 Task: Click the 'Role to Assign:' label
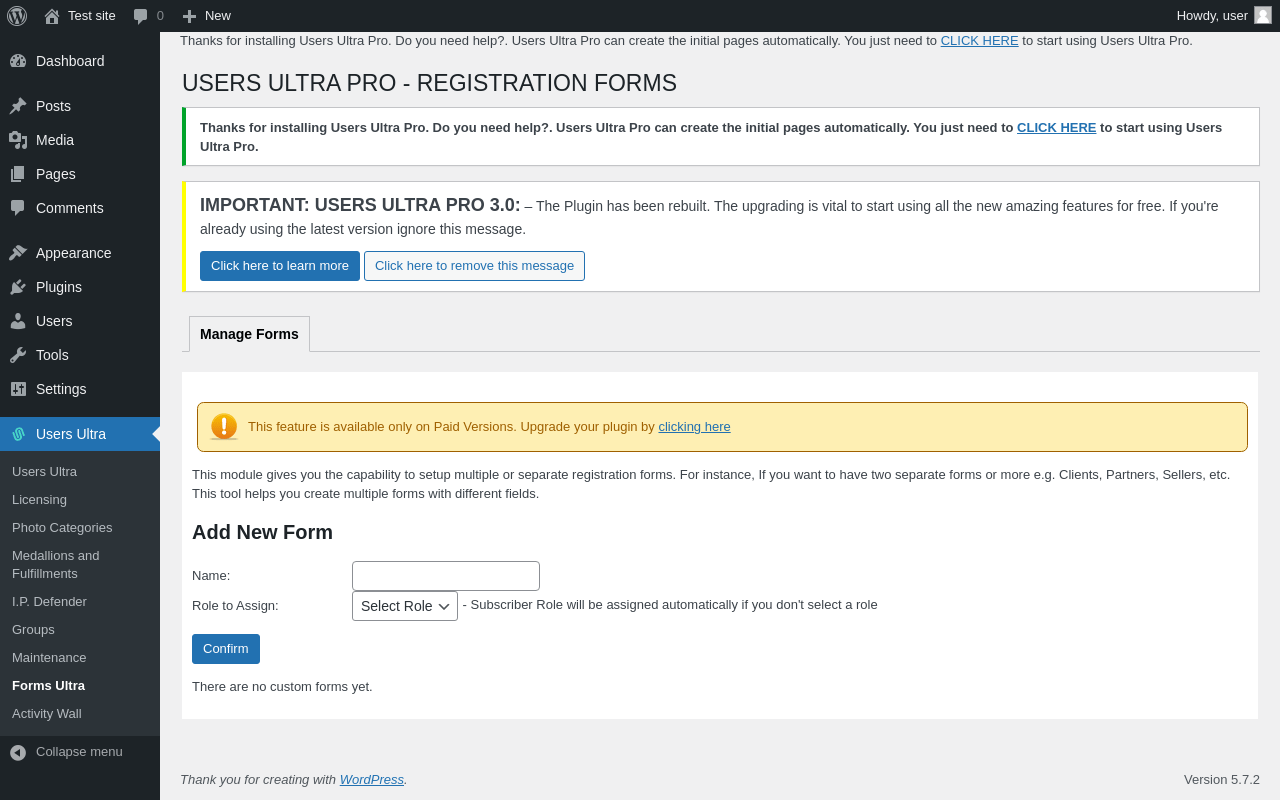coord(235,606)
